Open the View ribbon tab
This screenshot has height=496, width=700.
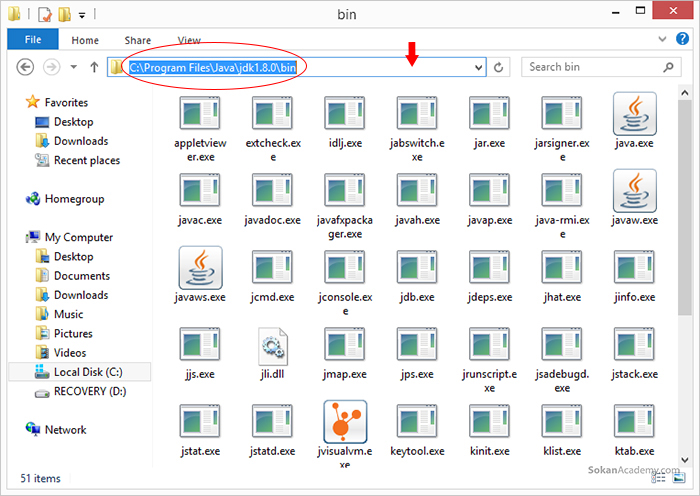189,40
